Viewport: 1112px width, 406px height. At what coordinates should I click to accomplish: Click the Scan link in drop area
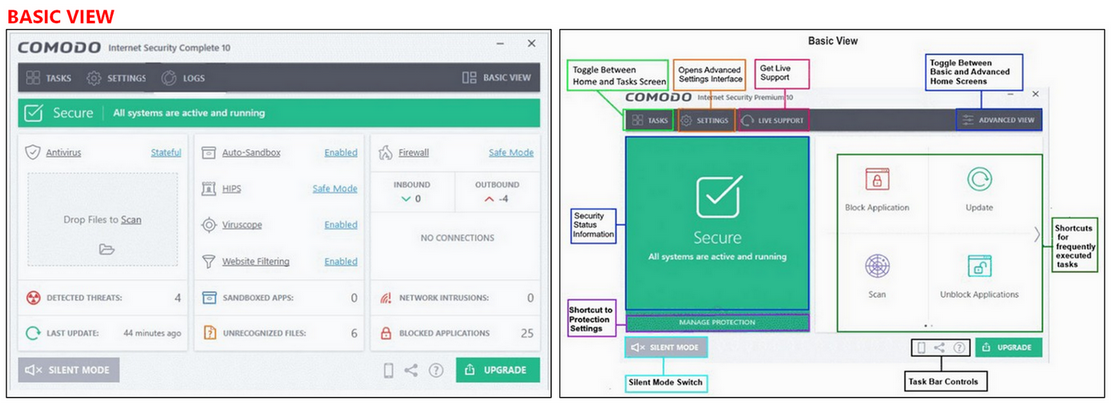(x=130, y=220)
